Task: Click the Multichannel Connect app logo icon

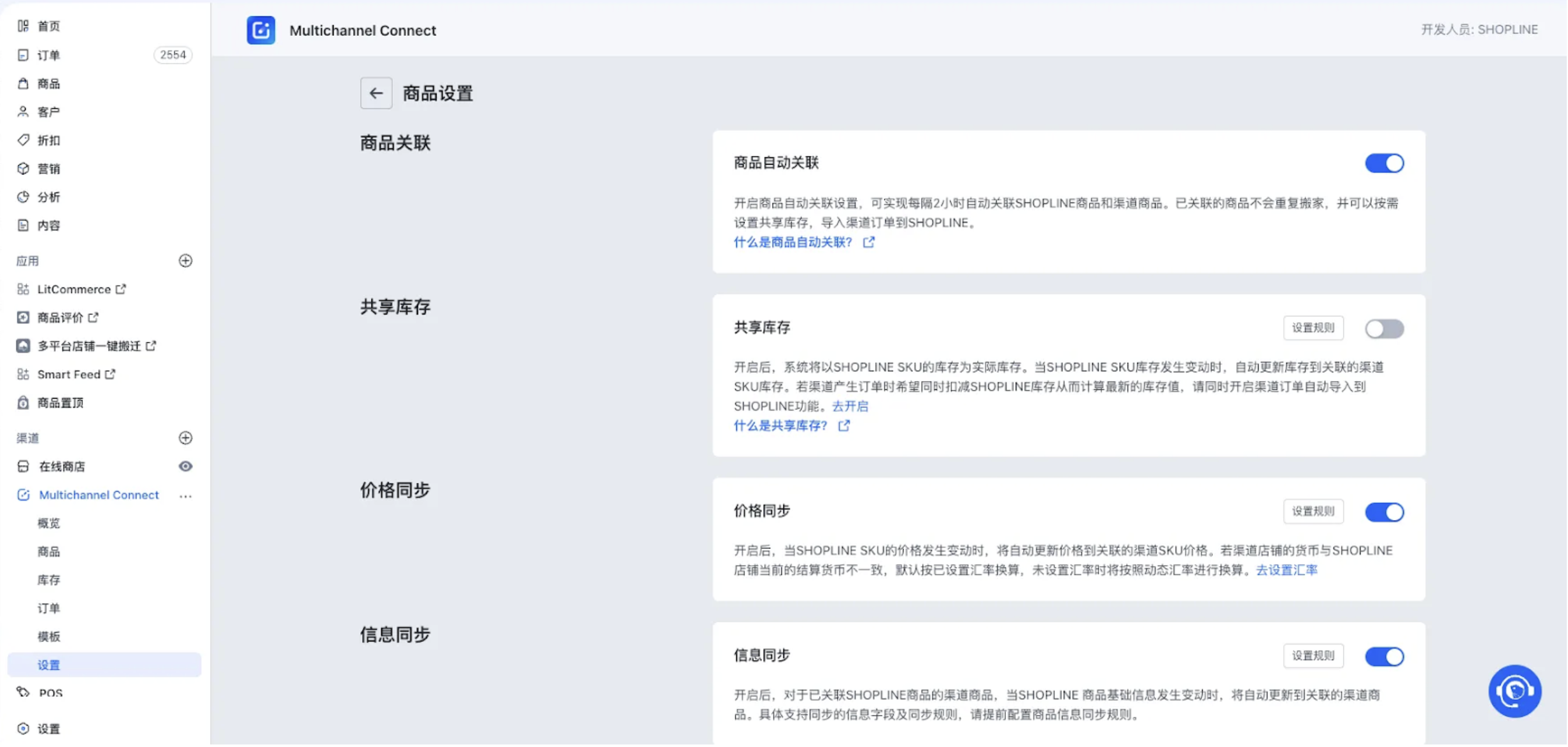Action: tap(261, 30)
